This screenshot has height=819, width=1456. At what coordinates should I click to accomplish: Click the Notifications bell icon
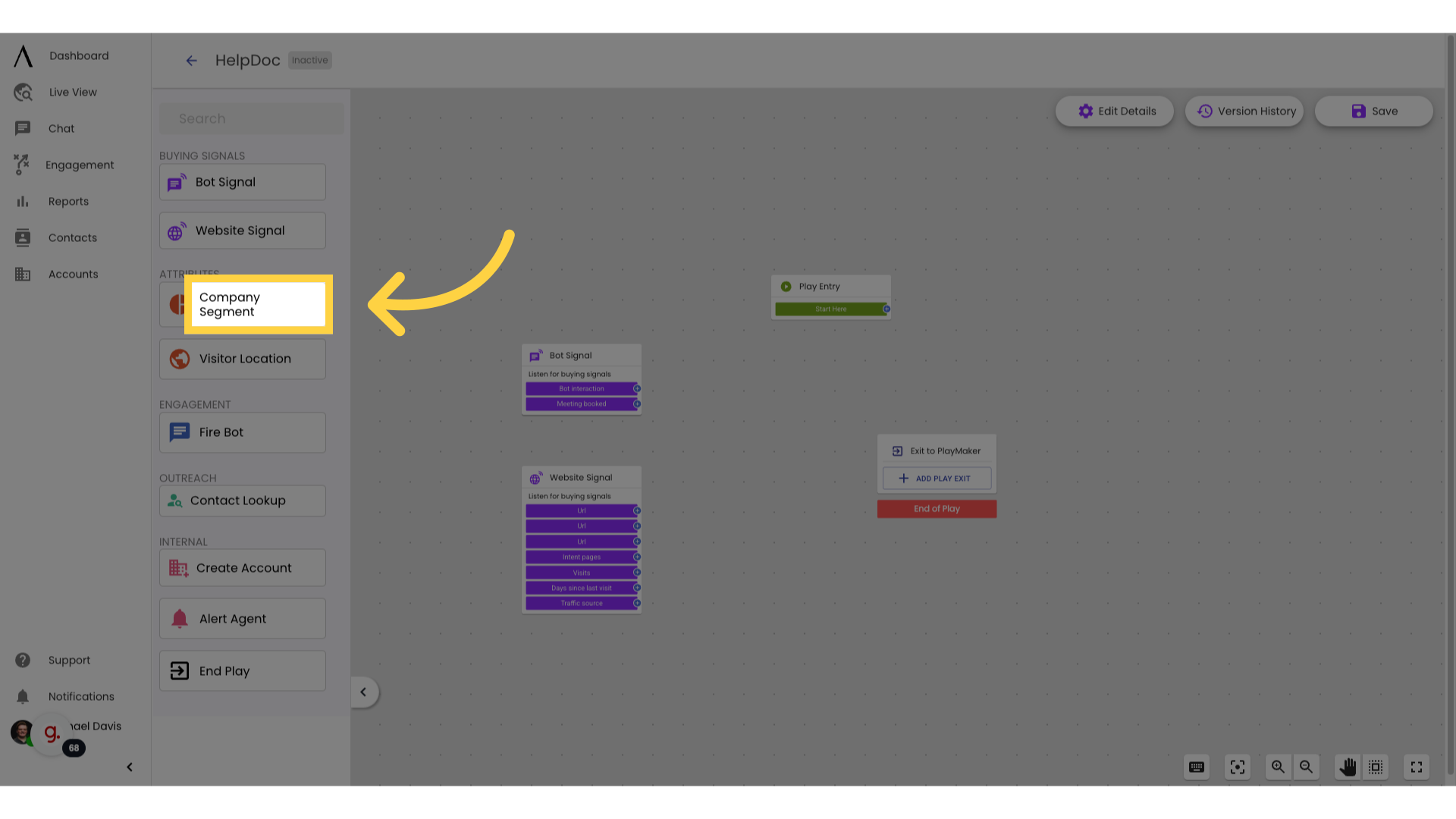point(23,697)
